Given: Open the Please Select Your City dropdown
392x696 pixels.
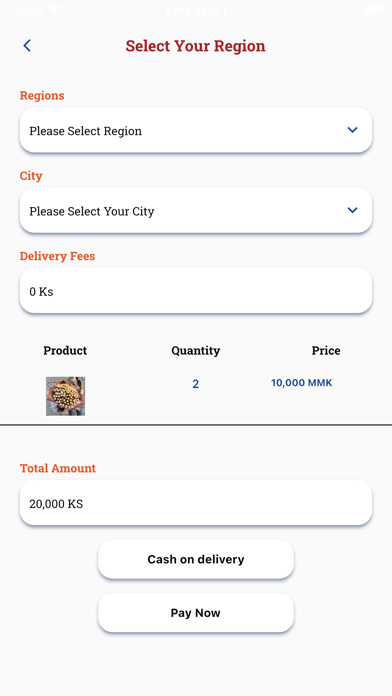Looking at the screenshot, I should (x=196, y=211).
